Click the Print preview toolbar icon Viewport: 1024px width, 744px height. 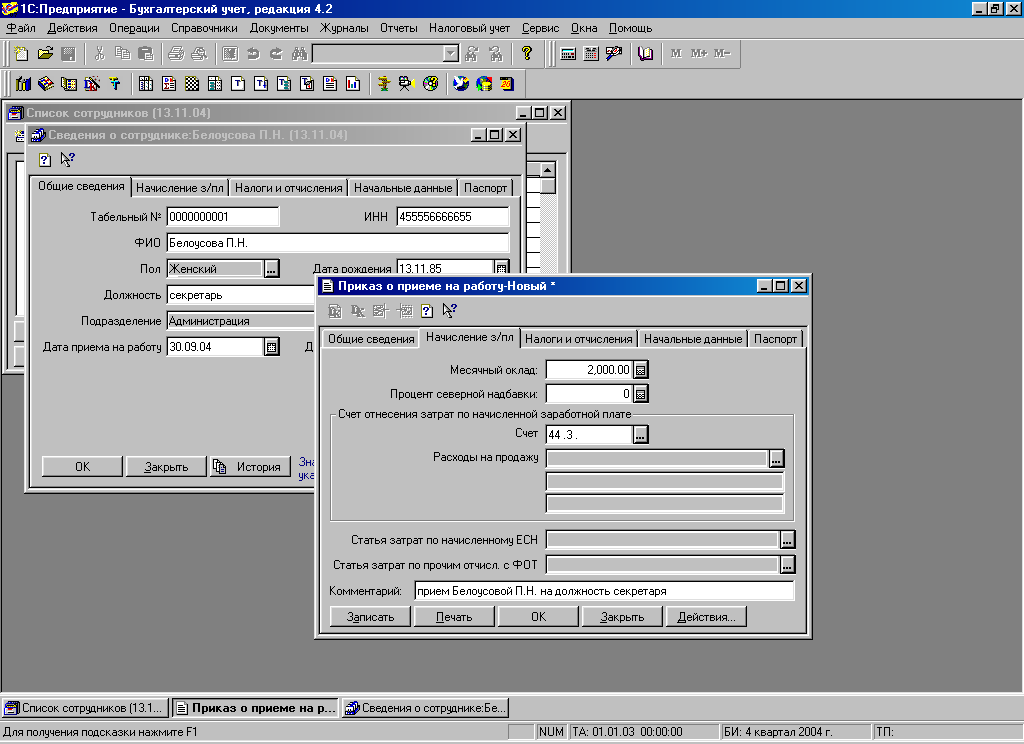click(199, 54)
